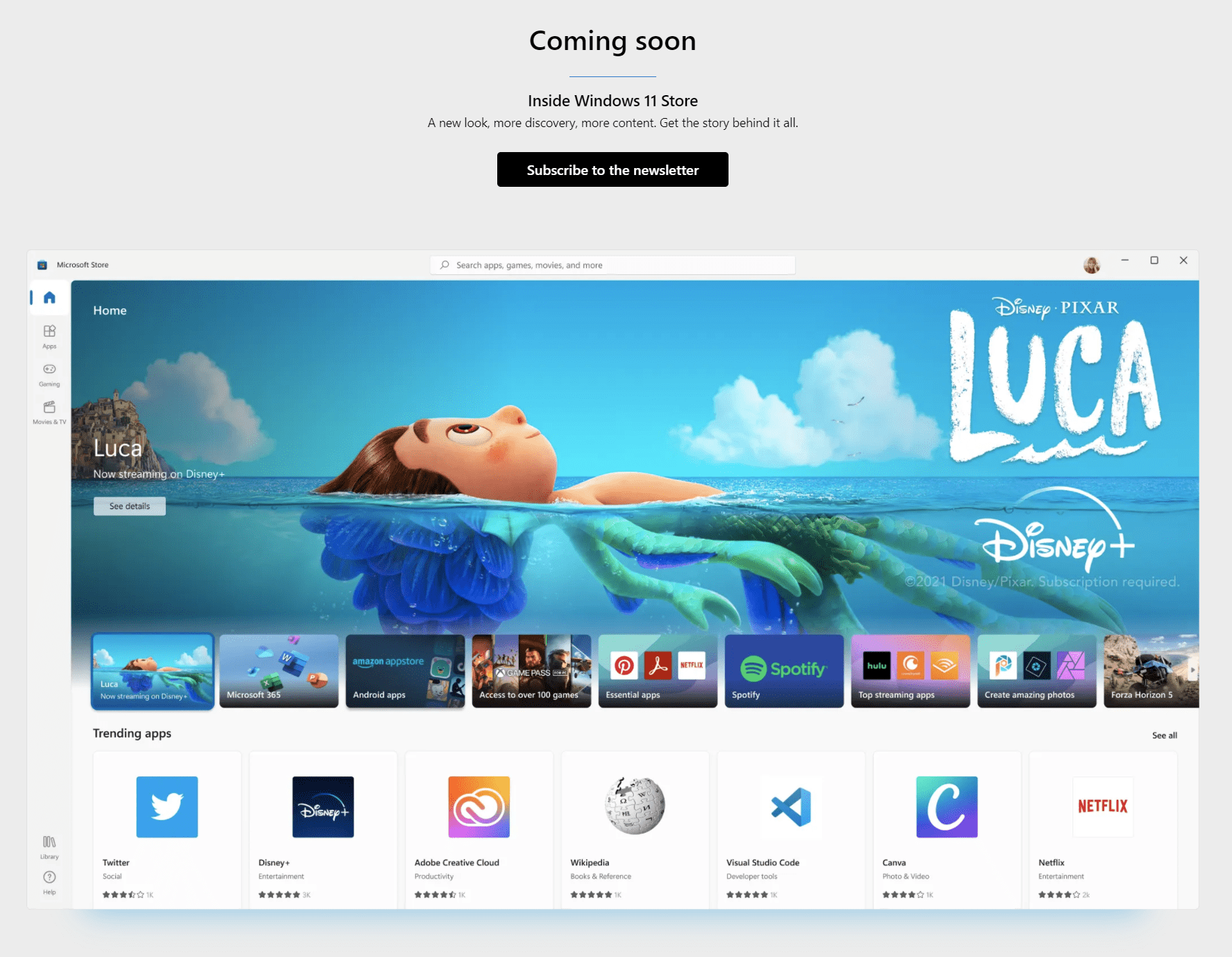Select the Forza Horizon 5 carousel thumbnail
Viewport: 1232px width, 957px height.
1151,671
